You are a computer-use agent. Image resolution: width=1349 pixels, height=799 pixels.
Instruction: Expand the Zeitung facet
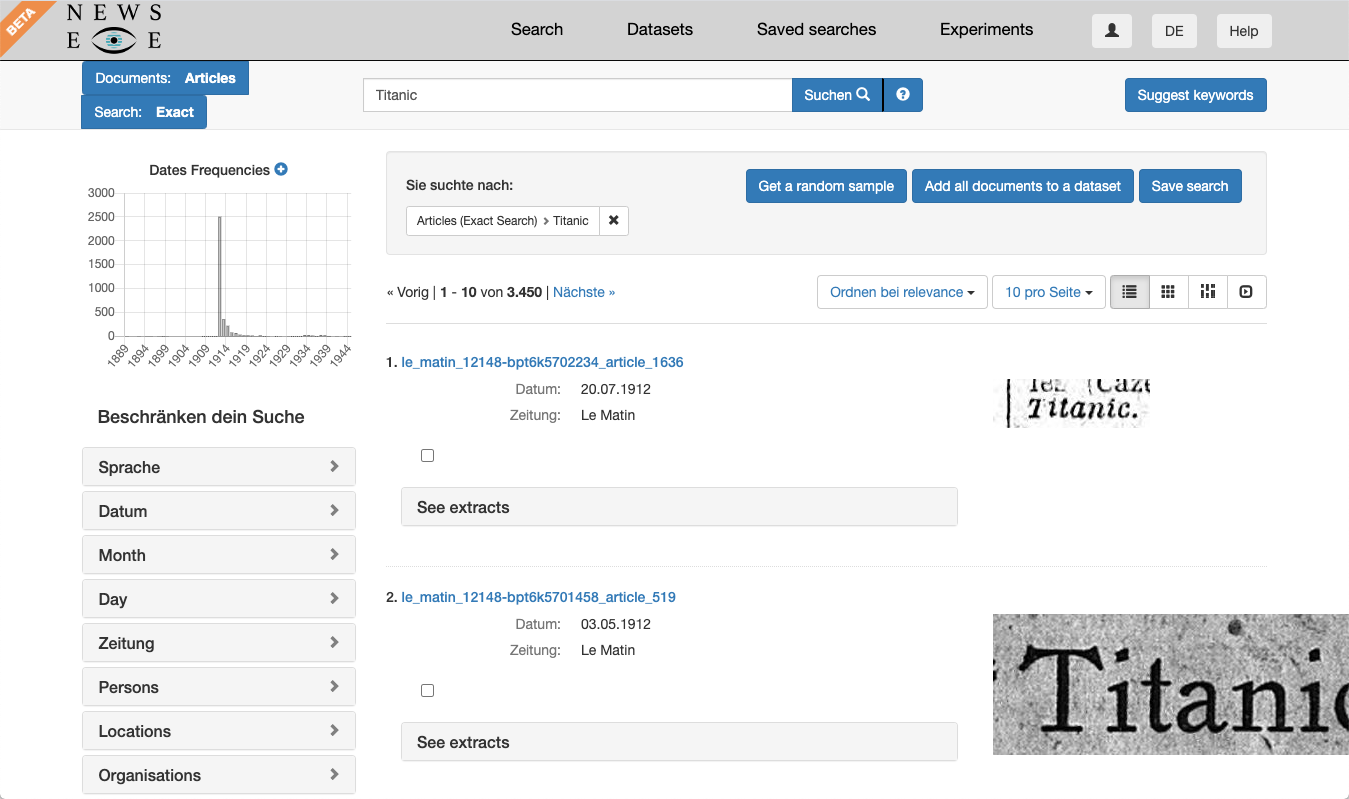click(219, 643)
